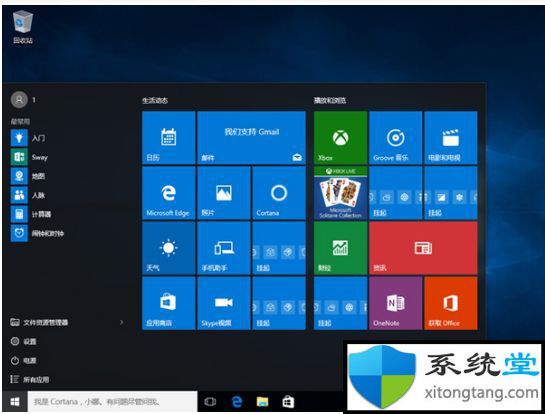Open the Xbox tile
Screen dimensions: 545x414
click(x=340, y=138)
